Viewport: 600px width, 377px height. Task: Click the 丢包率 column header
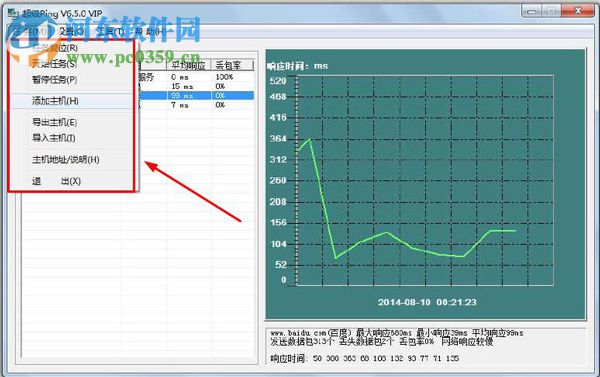tap(232, 65)
